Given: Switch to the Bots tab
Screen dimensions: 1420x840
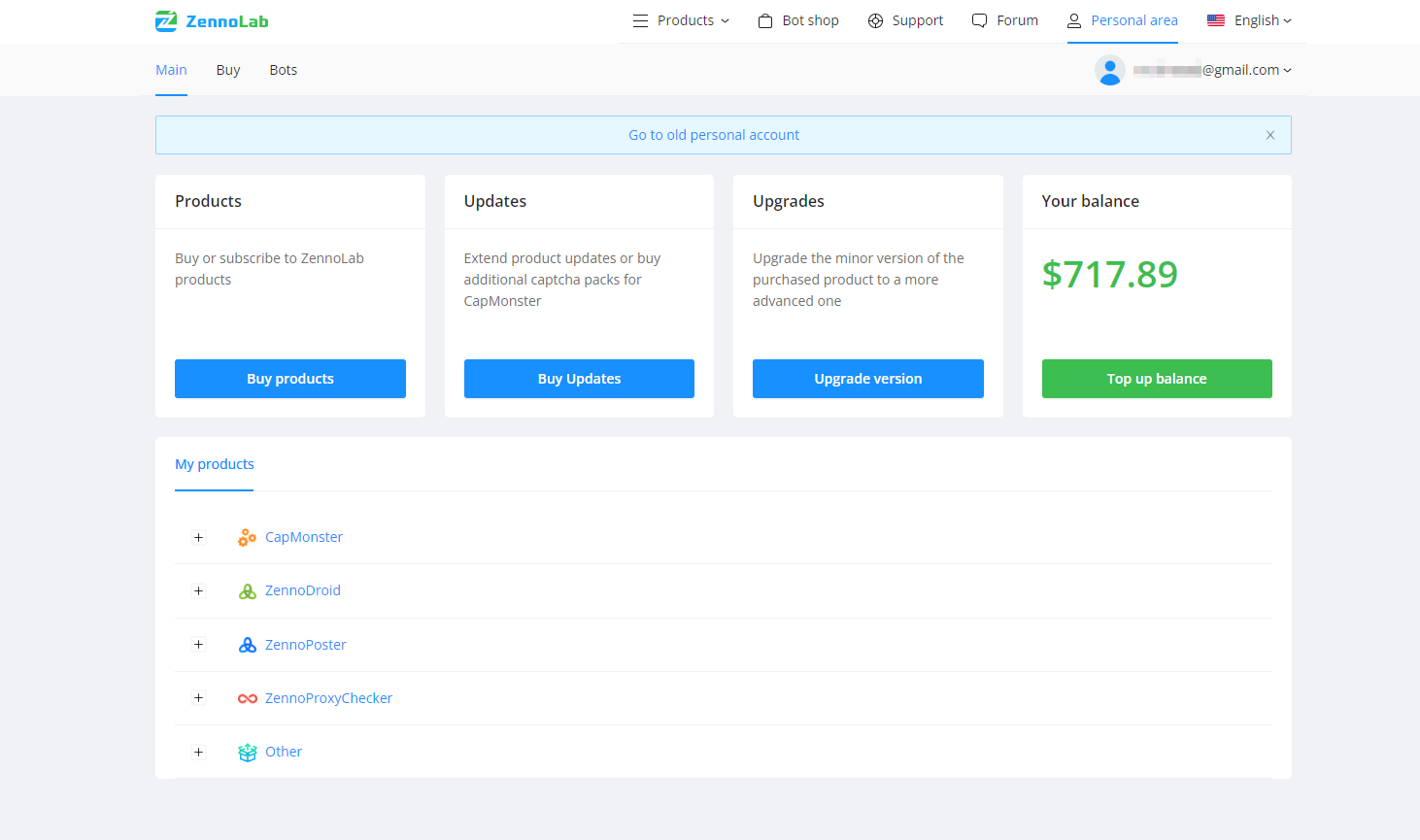Looking at the screenshot, I should click(284, 70).
